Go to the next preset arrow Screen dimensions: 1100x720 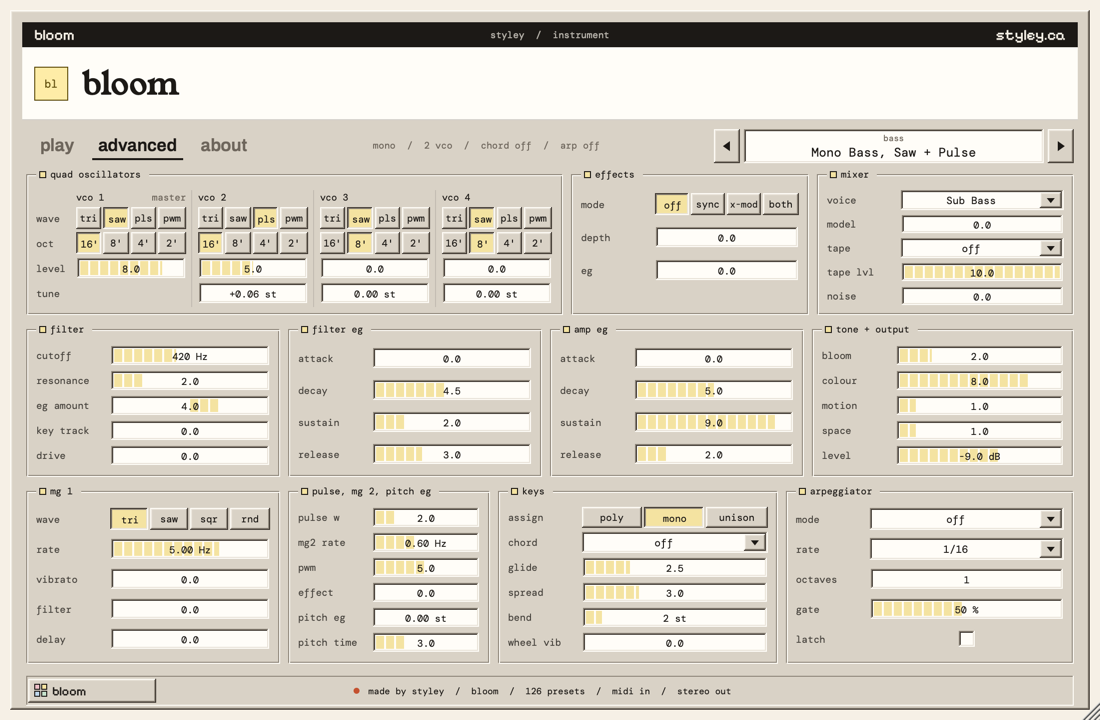[x=1060, y=146]
